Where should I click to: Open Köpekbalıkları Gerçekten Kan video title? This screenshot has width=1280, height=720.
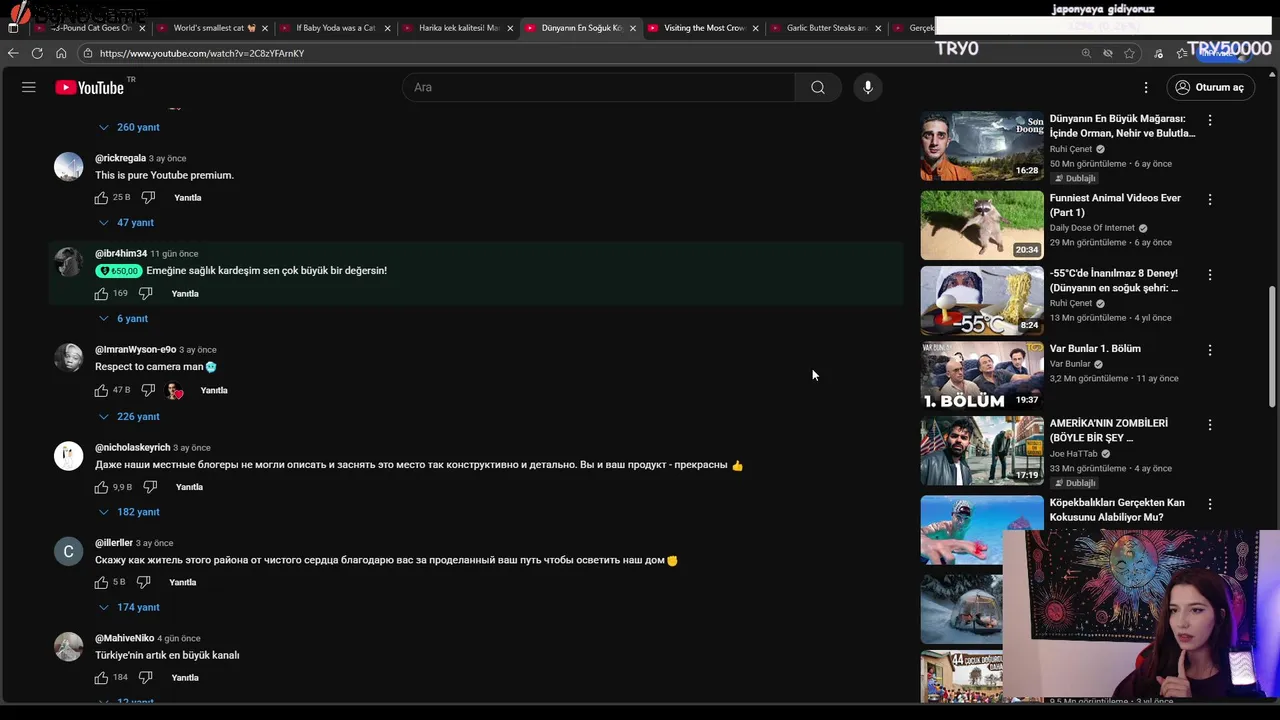click(x=1117, y=510)
